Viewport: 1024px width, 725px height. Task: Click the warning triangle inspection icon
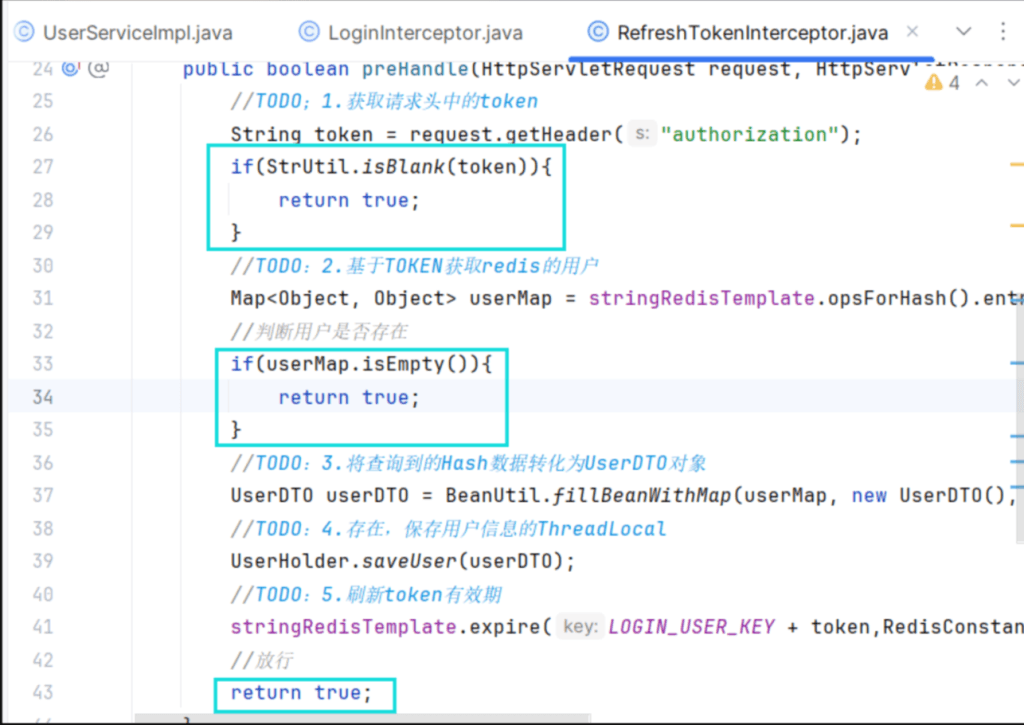tap(935, 82)
